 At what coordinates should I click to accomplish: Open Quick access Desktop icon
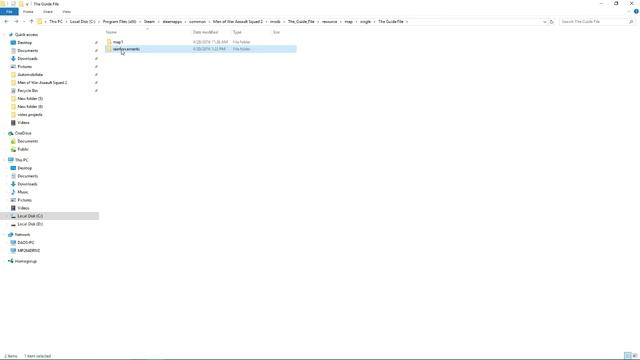coord(13,42)
